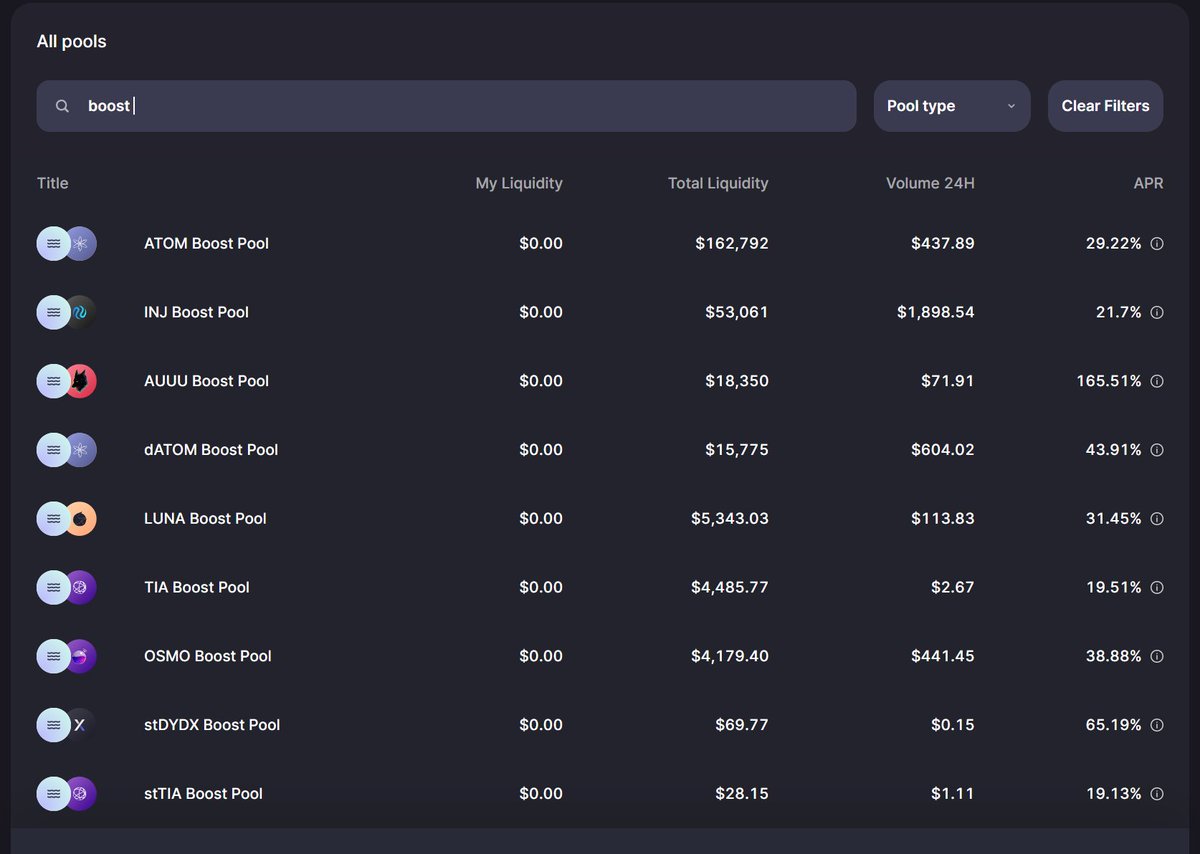Click APR value 29.22%
The width and height of the screenshot is (1200, 854).
pyautogui.click(x=1114, y=243)
